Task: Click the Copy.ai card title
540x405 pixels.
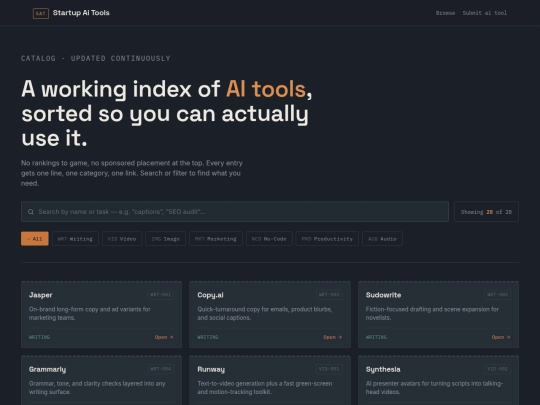Action: pyautogui.click(x=210, y=295)
